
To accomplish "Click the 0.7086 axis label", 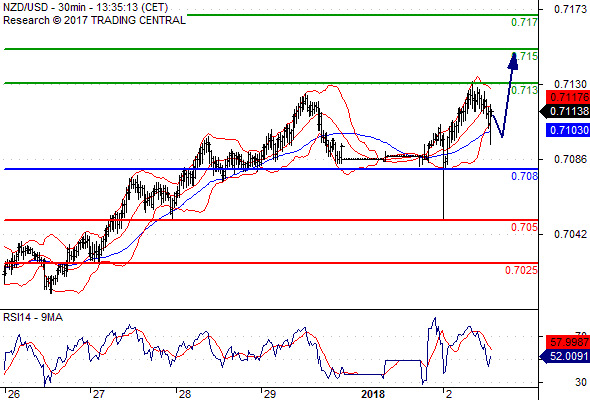I will [x=570, y=159].
